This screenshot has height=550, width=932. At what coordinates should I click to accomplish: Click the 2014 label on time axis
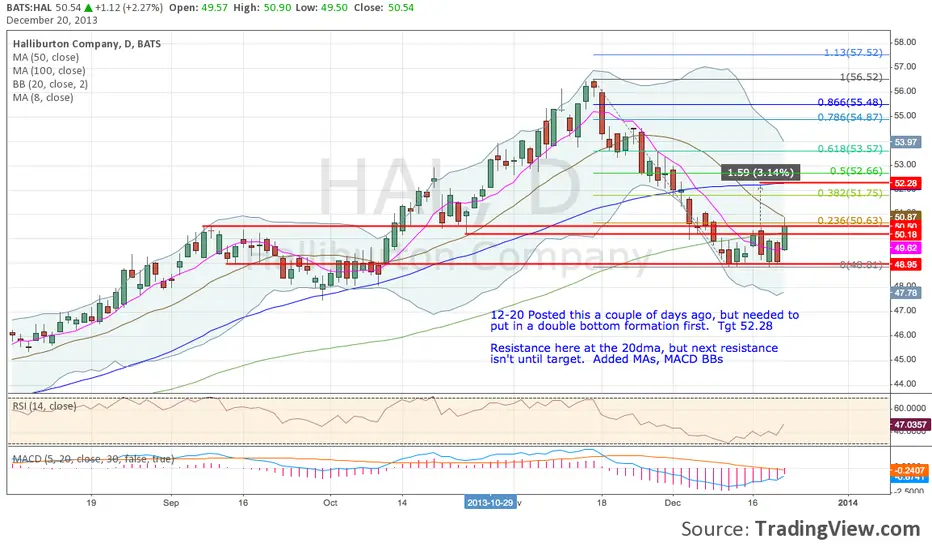(x=848, y=503)
